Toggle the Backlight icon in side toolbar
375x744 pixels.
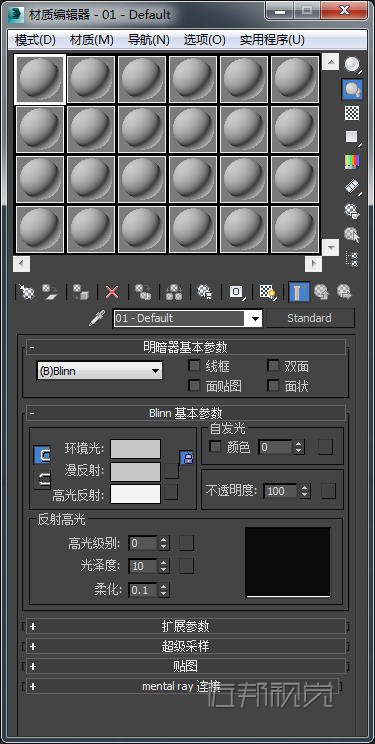352,89
